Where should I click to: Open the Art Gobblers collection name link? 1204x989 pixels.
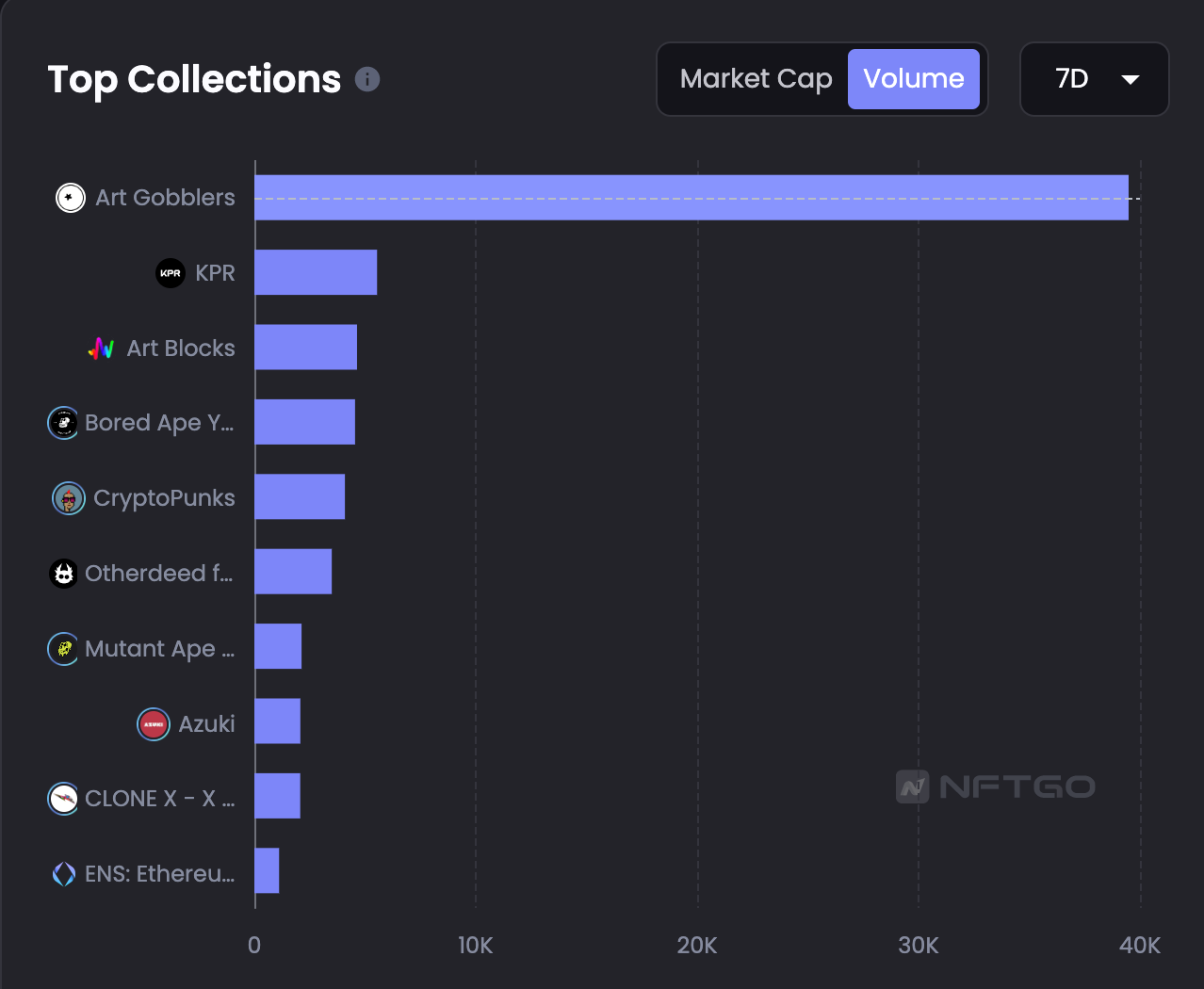point(165,198)
